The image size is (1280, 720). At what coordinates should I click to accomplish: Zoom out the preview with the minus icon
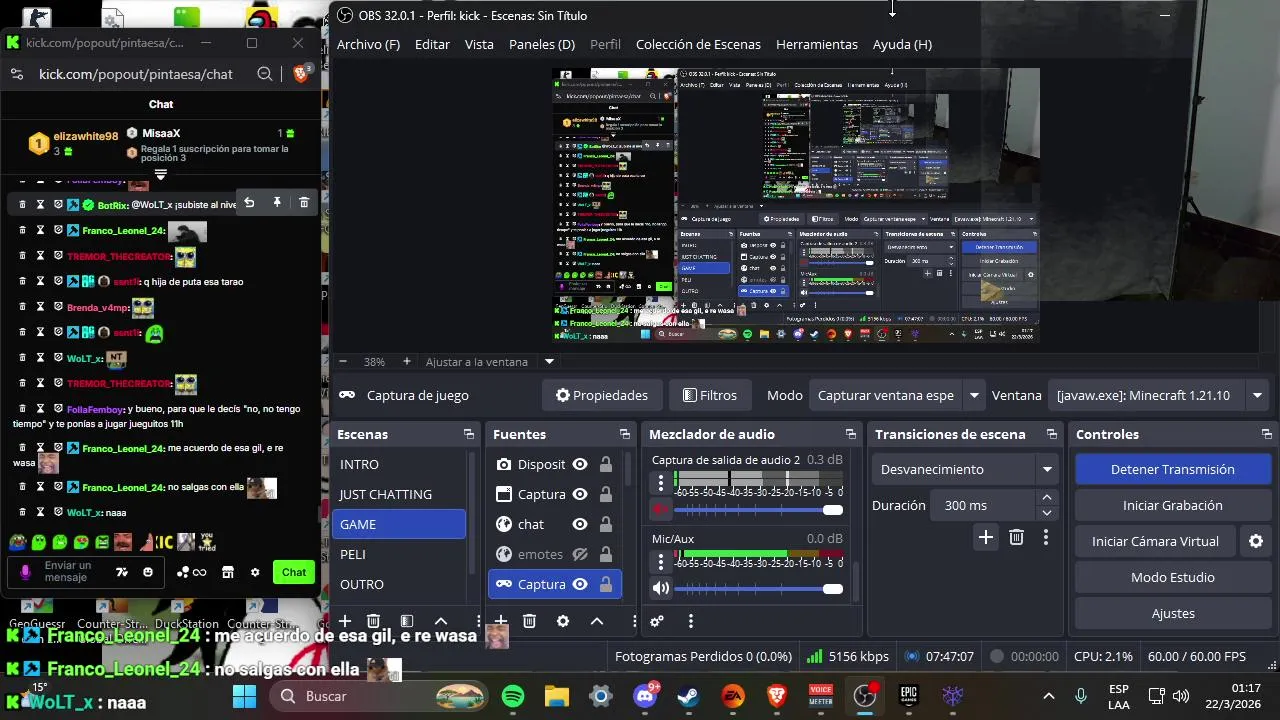tap(343, 361)
